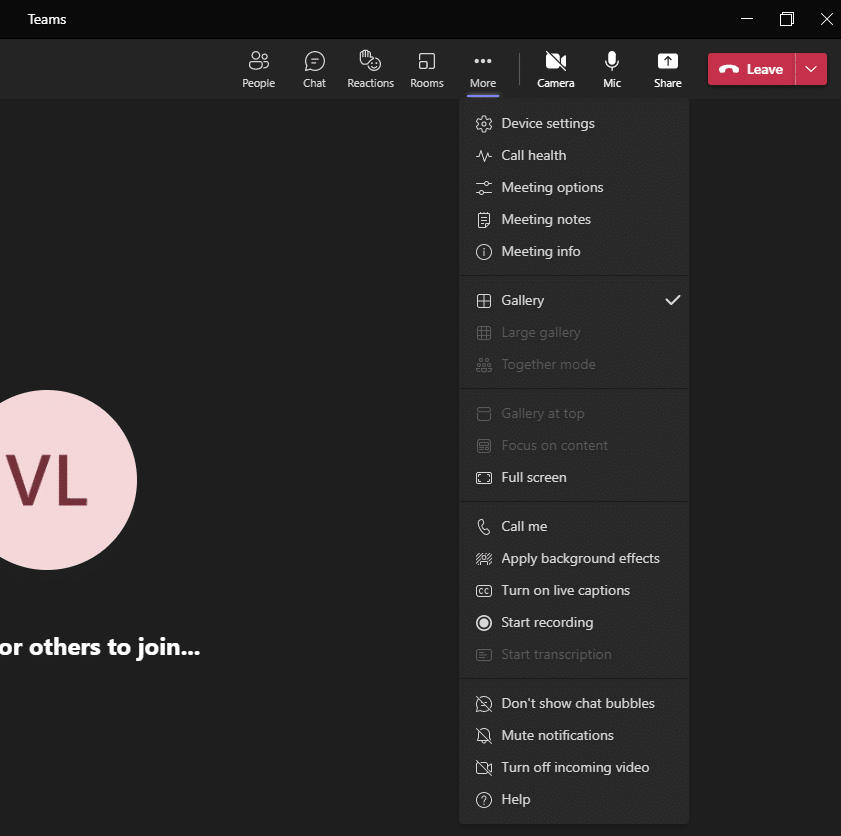Open breakout Rooms
This screenshot has width=841, height=836.
coord(426,68)
